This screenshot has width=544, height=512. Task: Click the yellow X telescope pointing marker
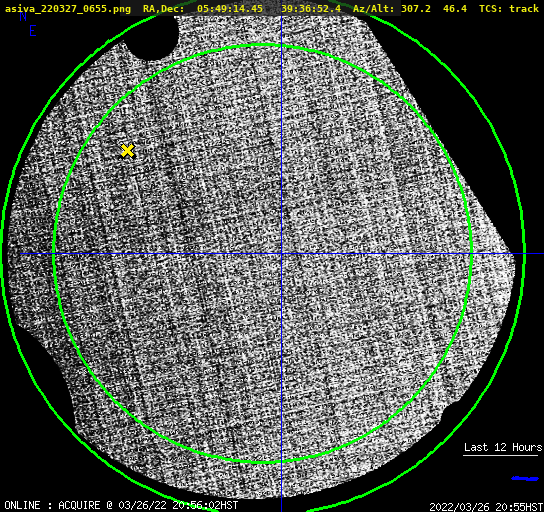tap(128, 151)
